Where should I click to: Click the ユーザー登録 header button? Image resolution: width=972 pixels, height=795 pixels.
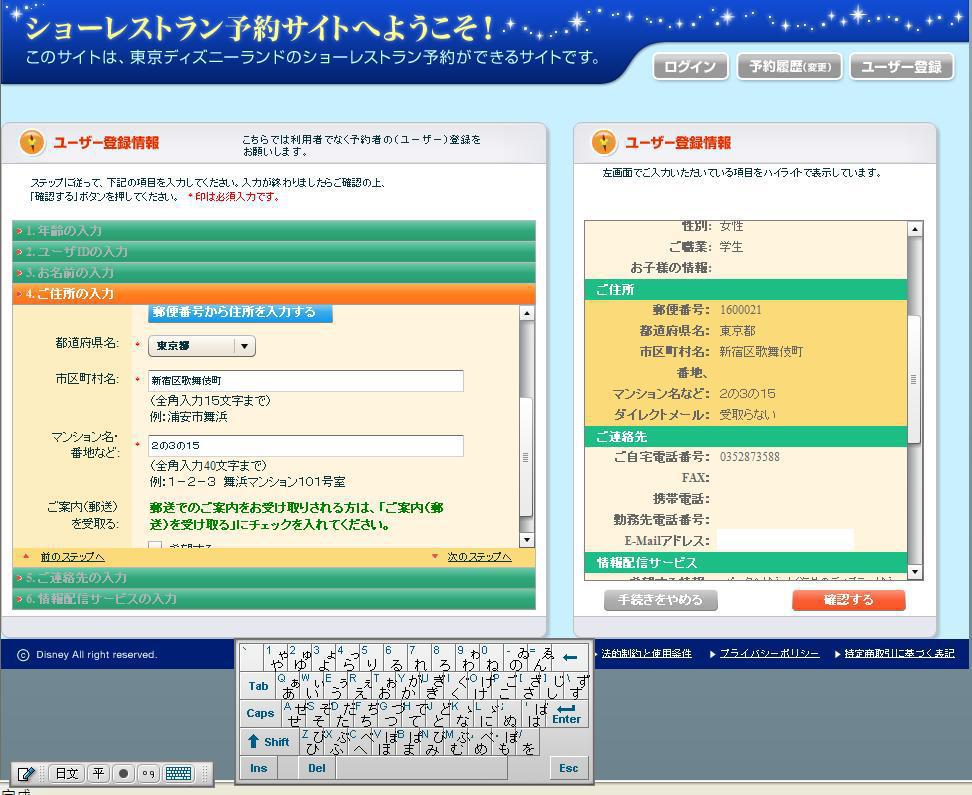[x=901, y=66]
